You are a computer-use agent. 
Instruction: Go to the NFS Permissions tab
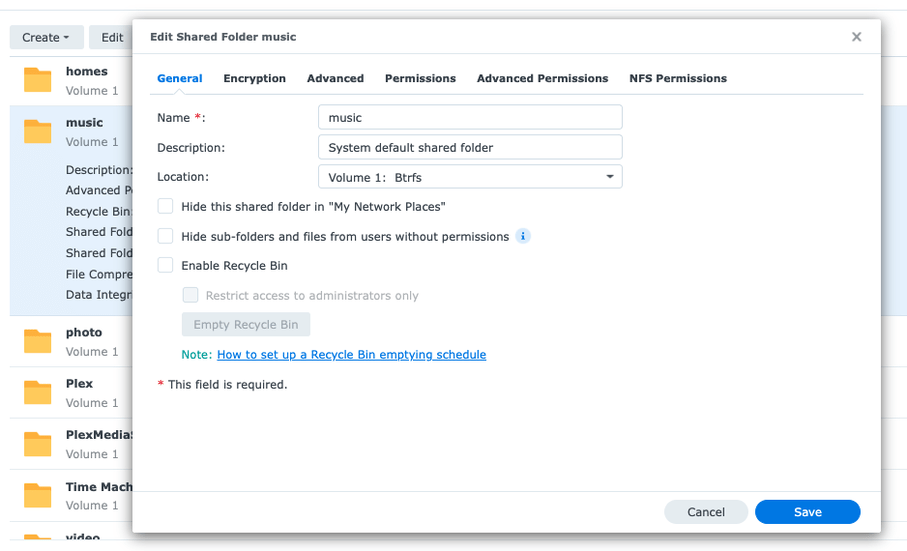677,78
